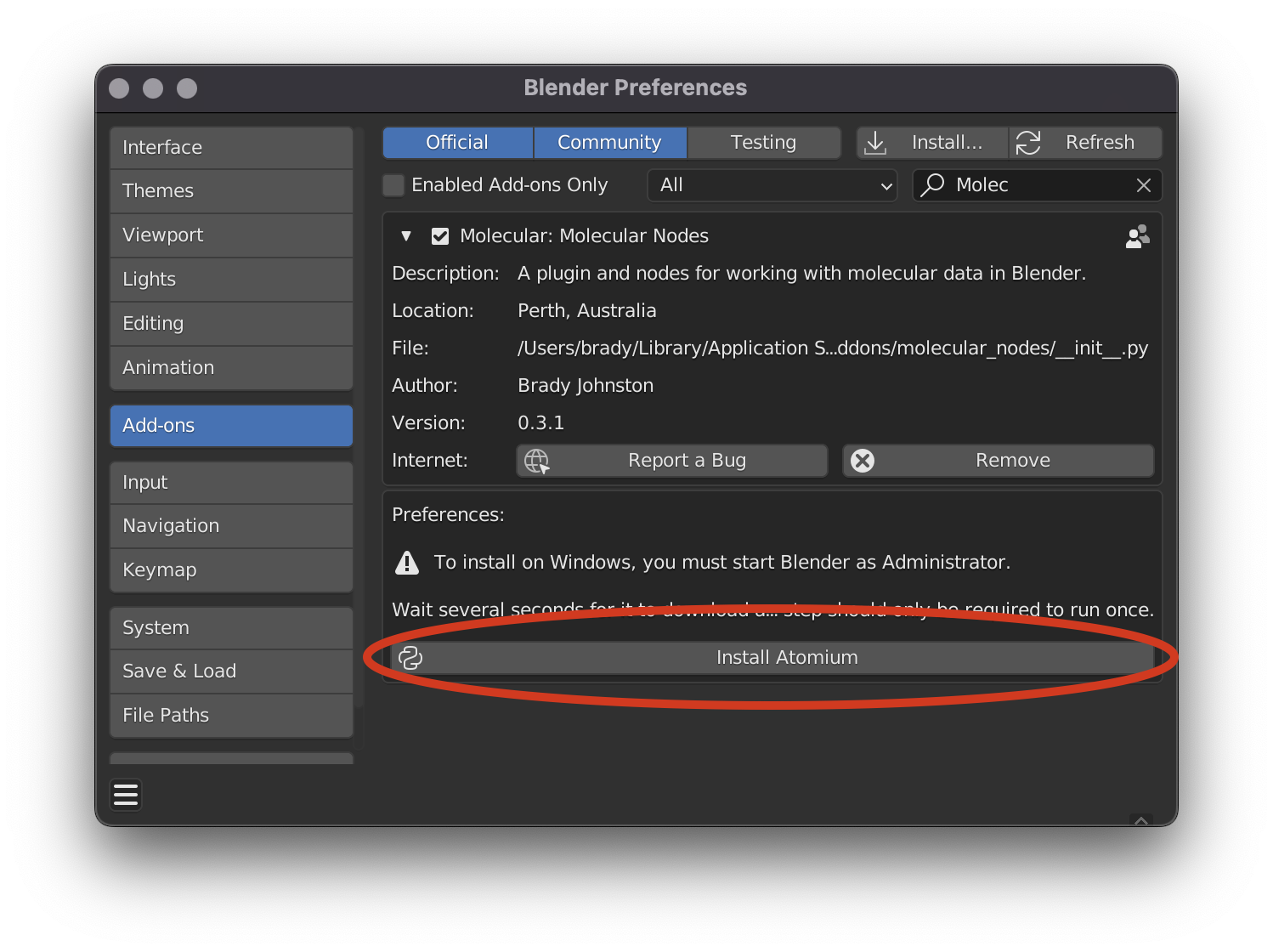Click Install Atomium button
Viewport: 1273px width, 952px height.
tap(772, 658)
